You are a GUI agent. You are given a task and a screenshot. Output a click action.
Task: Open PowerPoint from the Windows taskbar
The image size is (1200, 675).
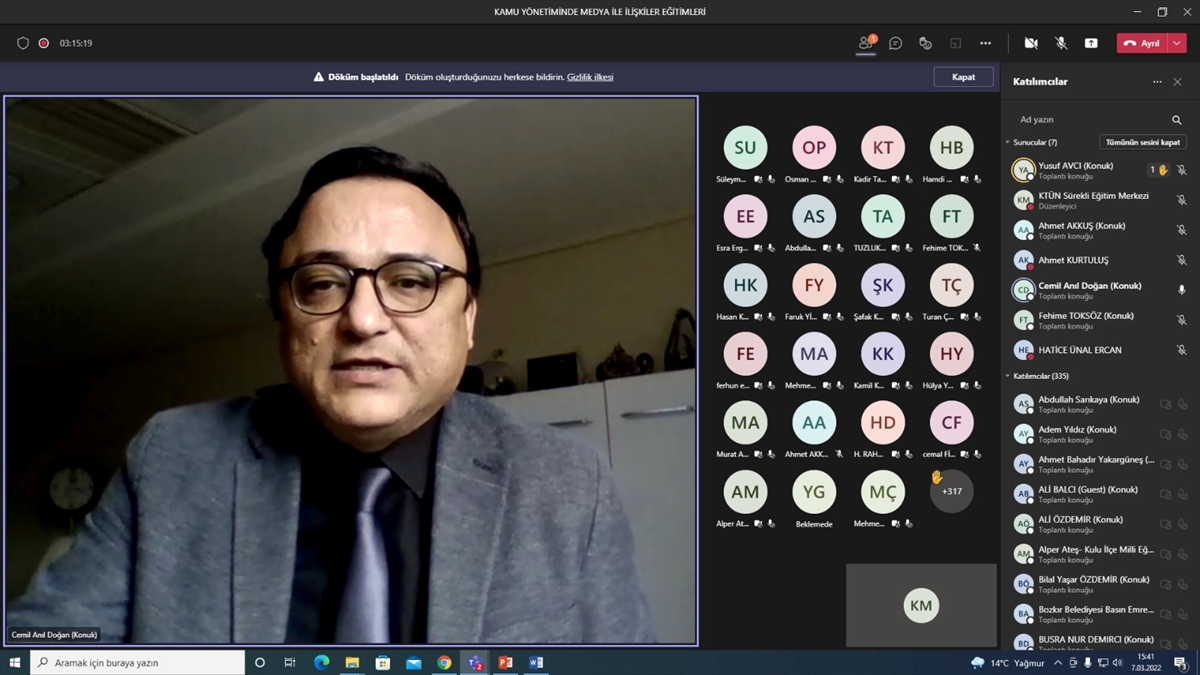click(505, 662)
